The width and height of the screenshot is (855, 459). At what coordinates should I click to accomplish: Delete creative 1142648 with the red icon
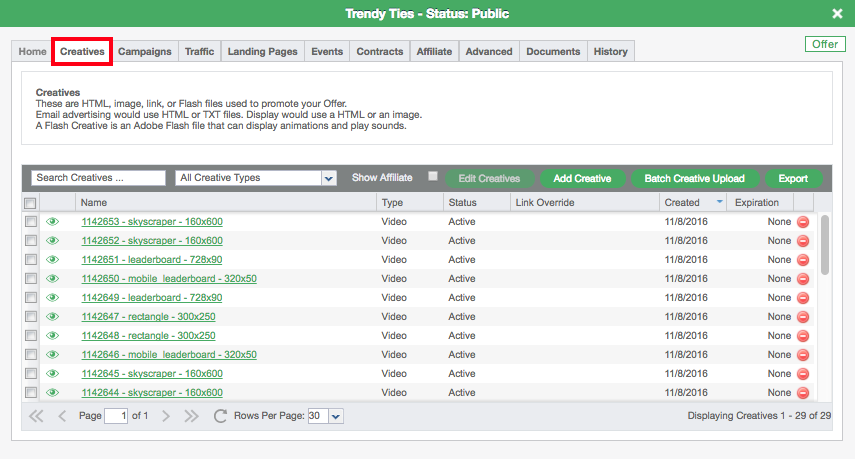click(803, 336)
